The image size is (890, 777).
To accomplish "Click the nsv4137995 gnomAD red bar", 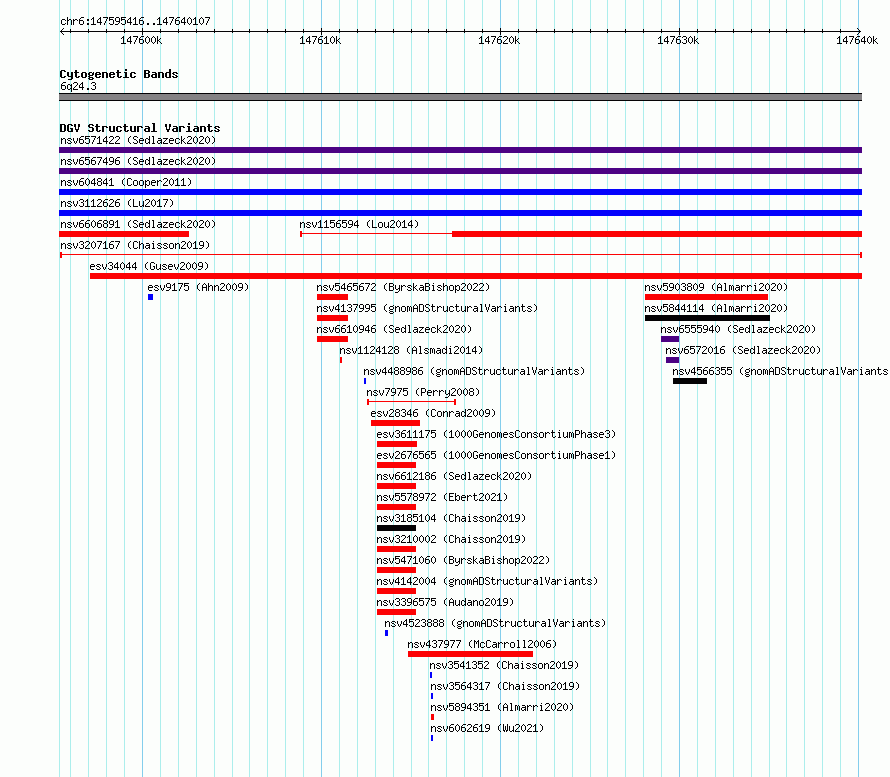I will click(332, 318).
